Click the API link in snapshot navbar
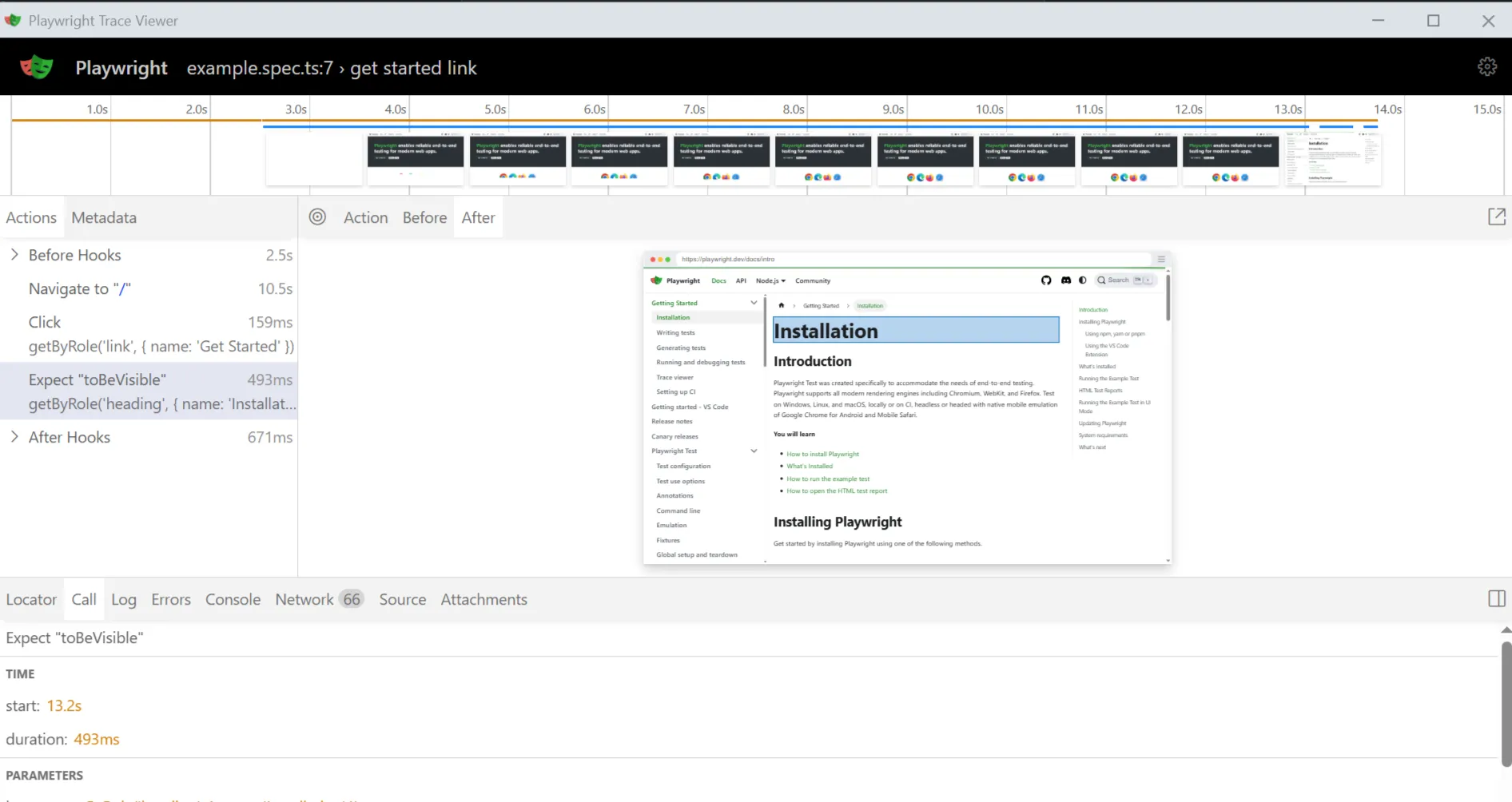The width and height of the screenshot is (1512, 802). (x=741, y=280)
